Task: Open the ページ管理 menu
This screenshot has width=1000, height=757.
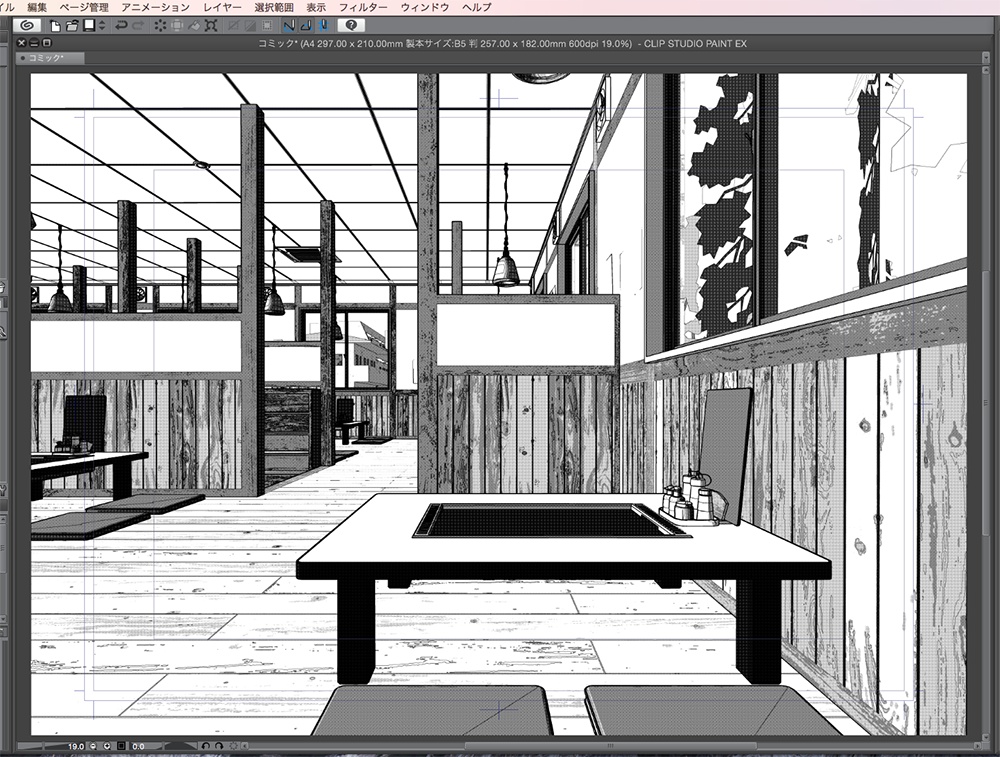Action: [x=84, y=7]
